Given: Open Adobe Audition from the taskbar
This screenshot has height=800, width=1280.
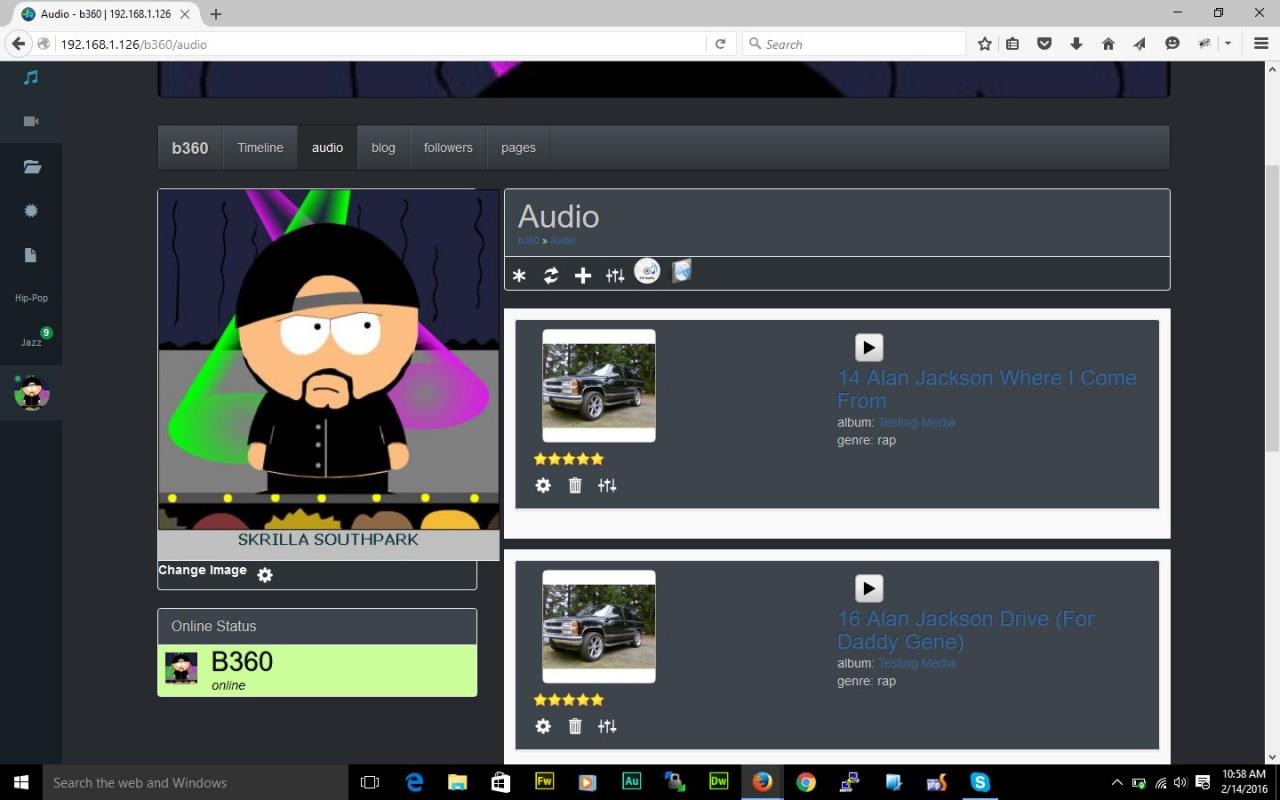Looking at the screenshot, I should 631,782.
